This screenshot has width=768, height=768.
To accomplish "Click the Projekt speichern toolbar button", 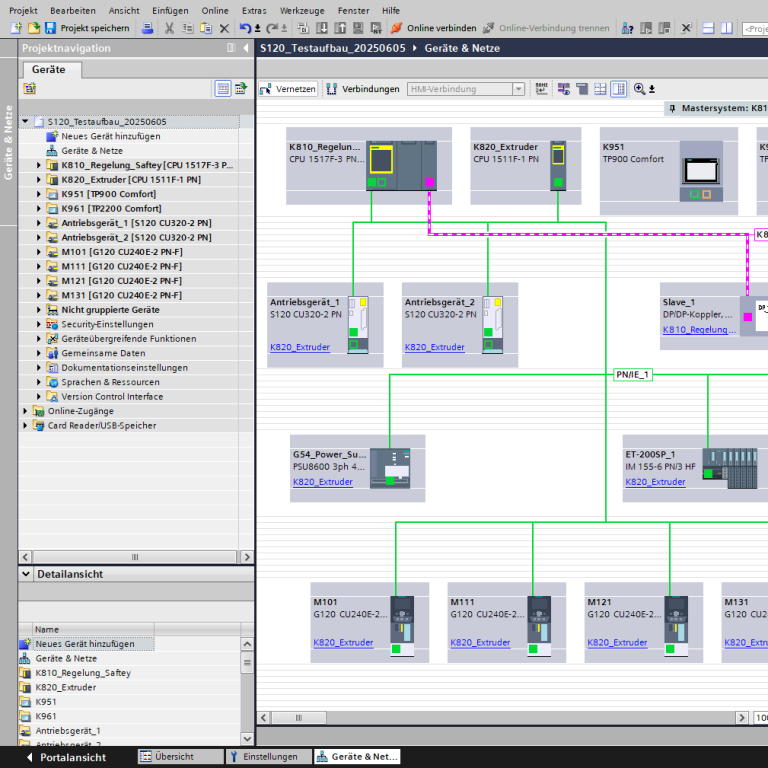I will 87,28.
